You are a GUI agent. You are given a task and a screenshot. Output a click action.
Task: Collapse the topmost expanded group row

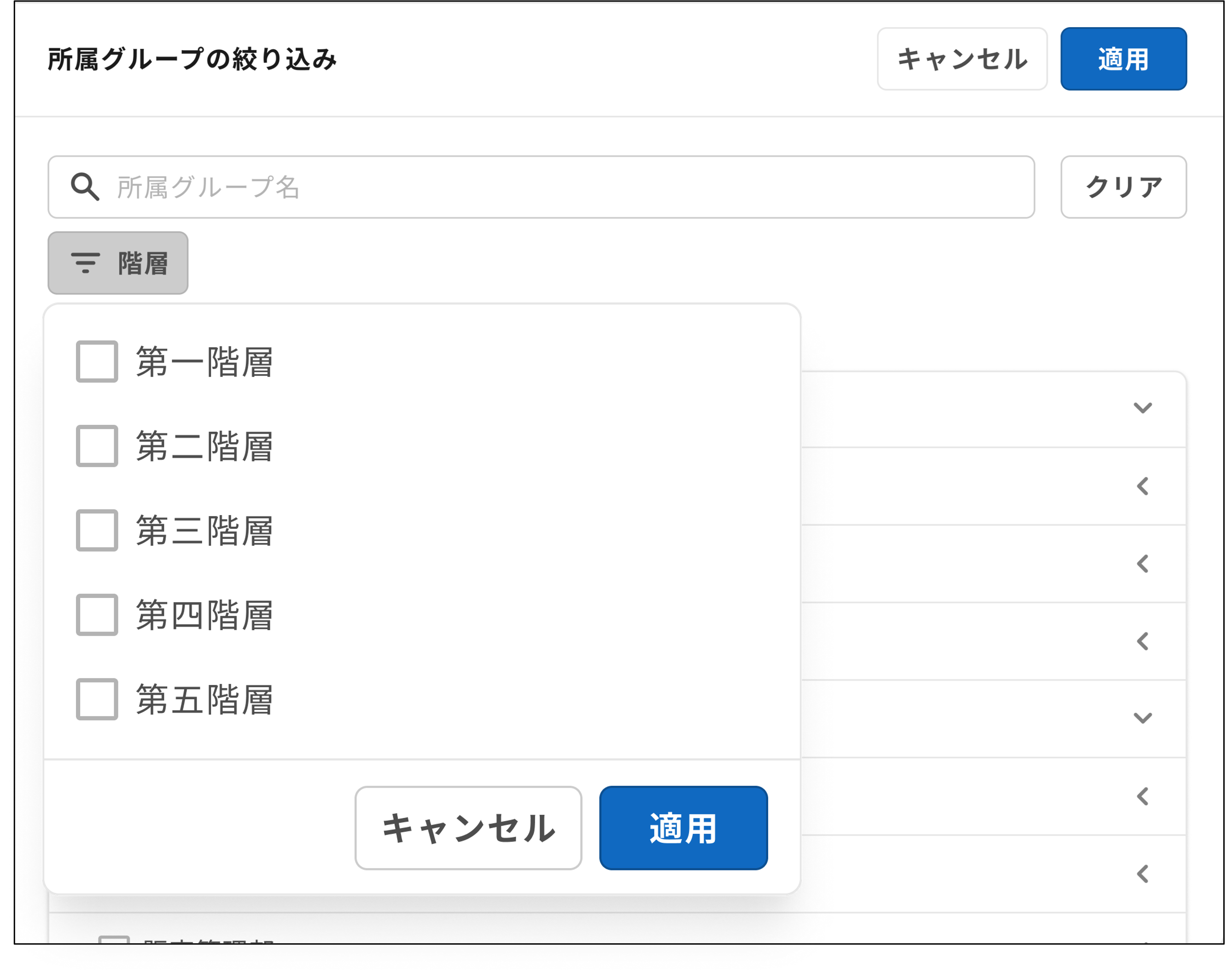(1142, 406)
